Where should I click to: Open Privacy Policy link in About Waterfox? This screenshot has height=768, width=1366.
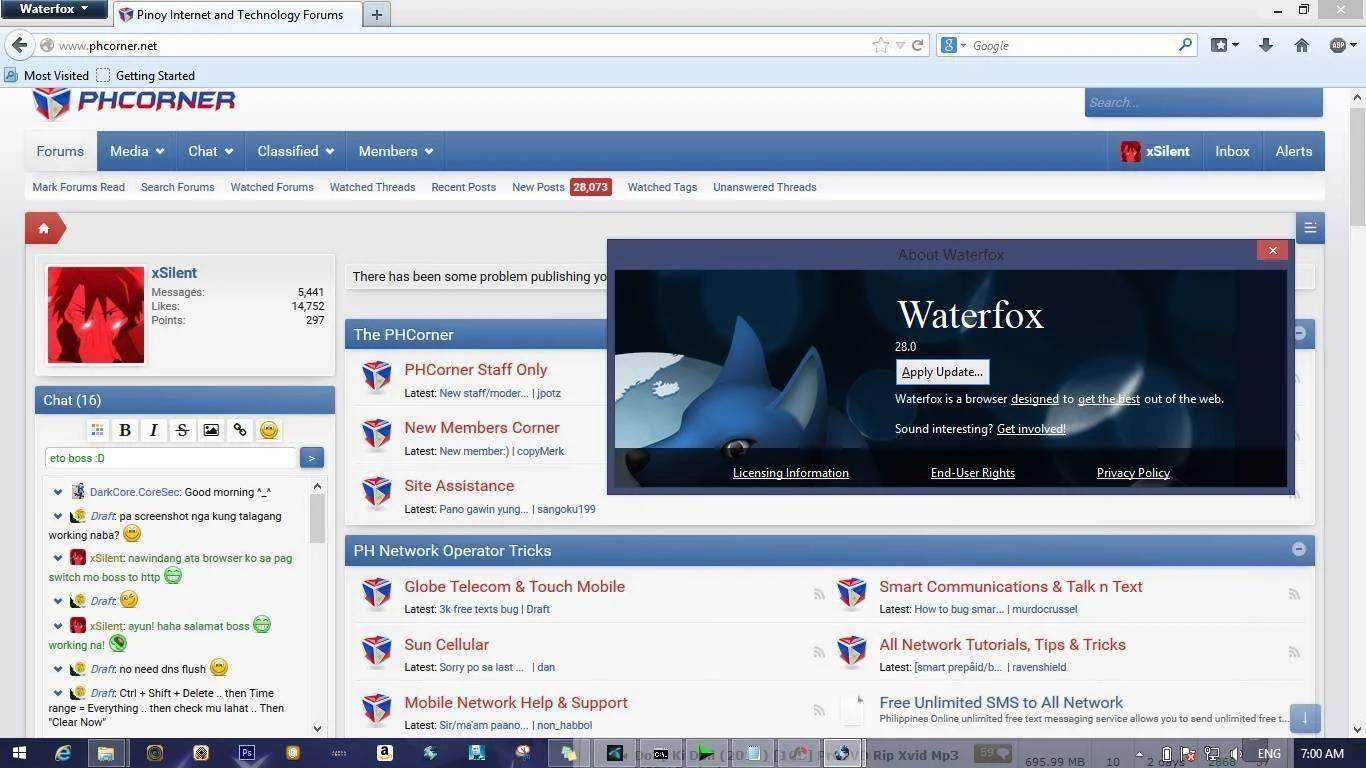pos(1133,473)
